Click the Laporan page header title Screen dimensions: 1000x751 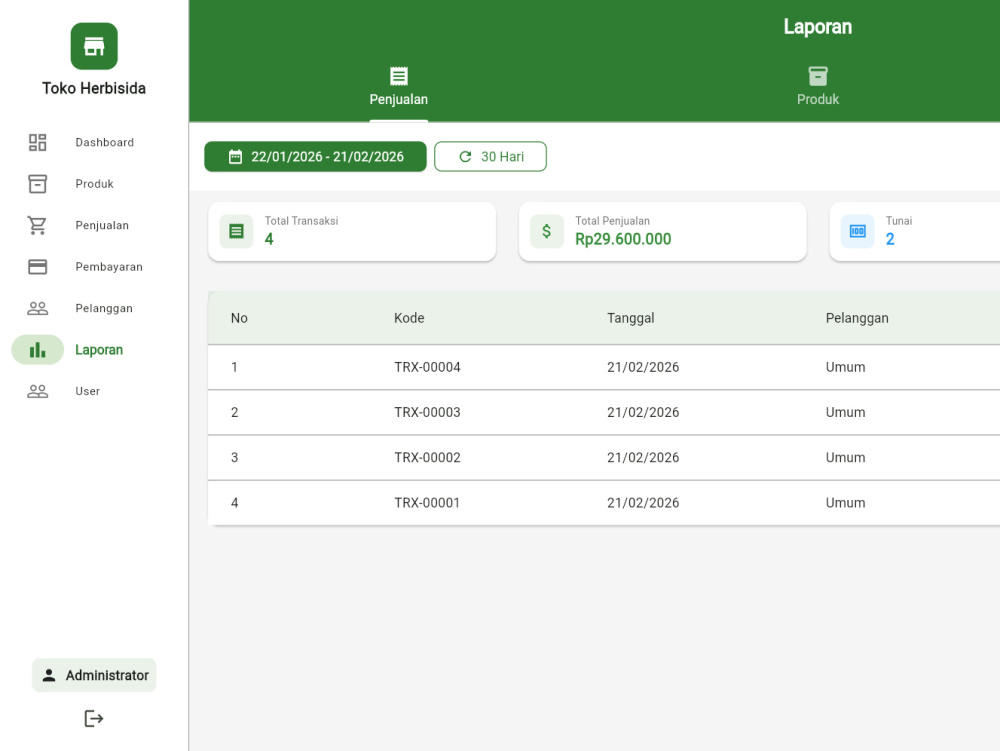click(x=818, y=27)
